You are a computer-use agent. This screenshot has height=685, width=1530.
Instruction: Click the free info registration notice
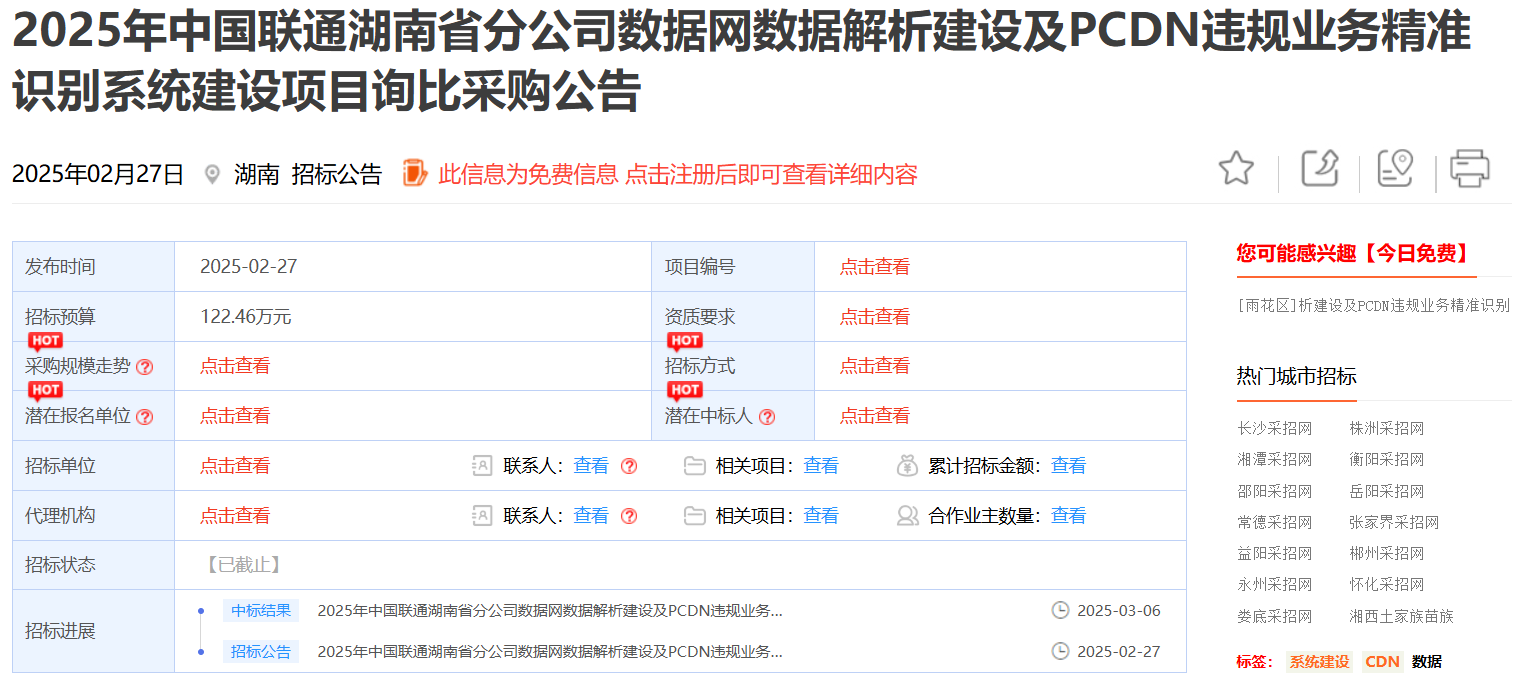pos(677,174)
